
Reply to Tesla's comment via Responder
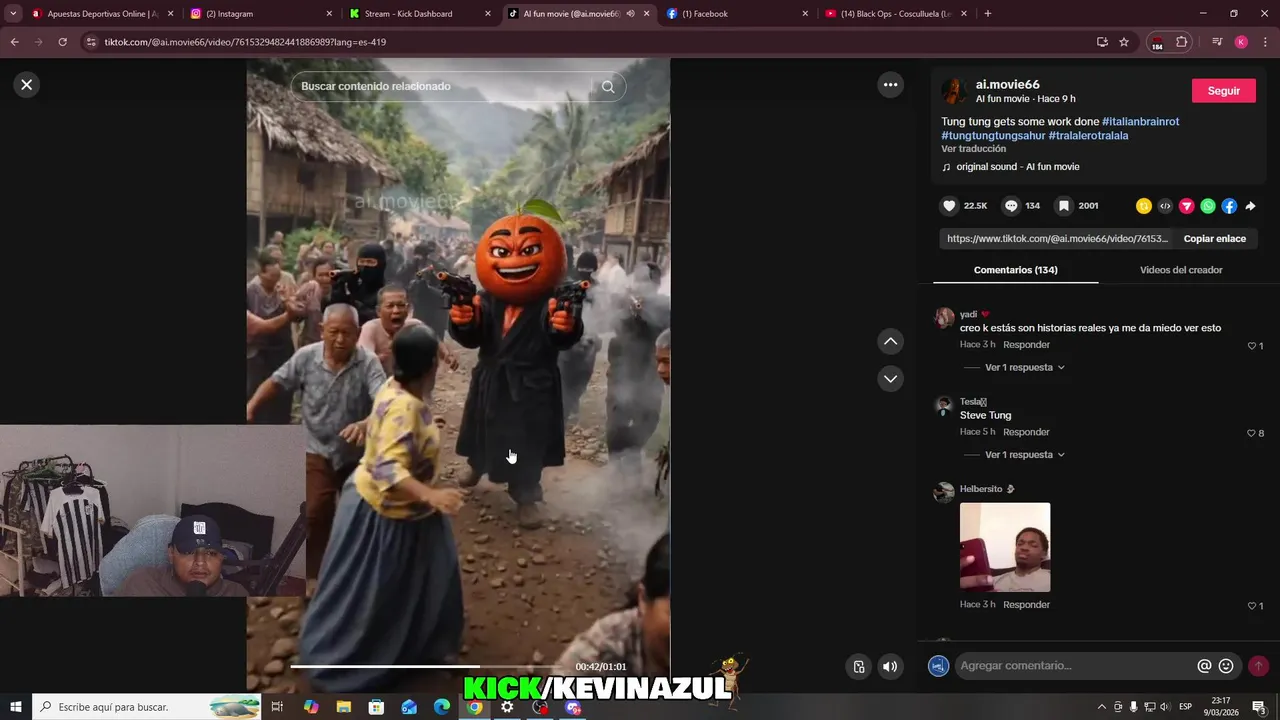tap(1026, 432)
